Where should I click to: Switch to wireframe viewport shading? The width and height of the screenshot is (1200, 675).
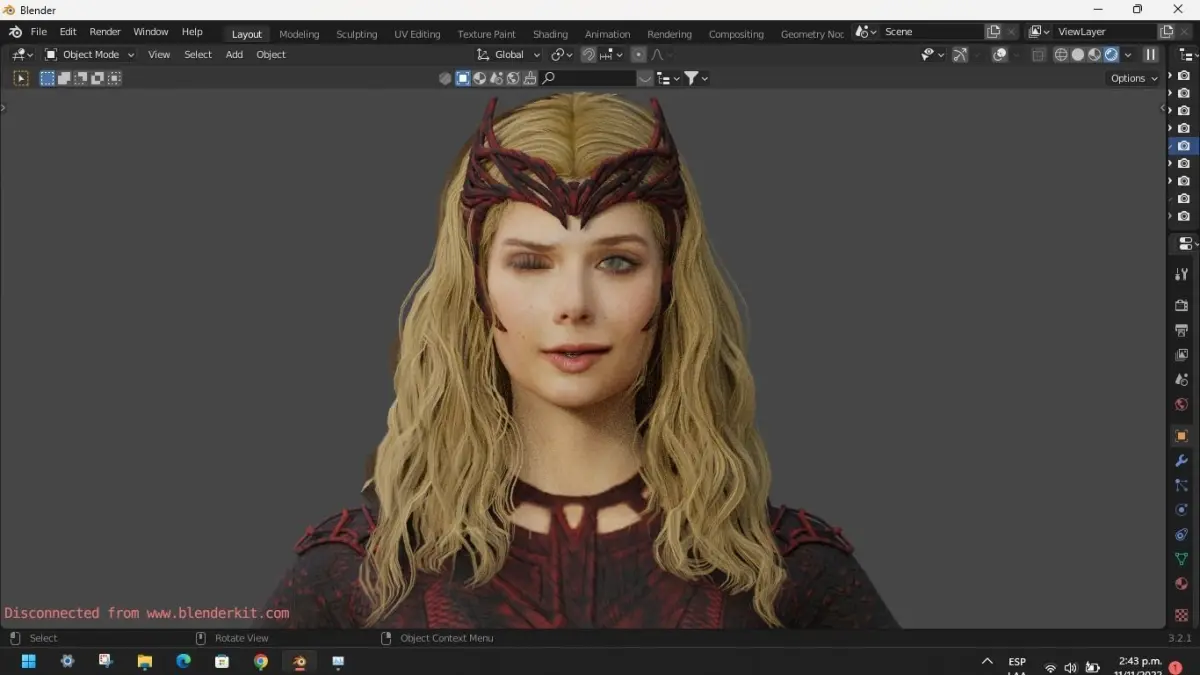[x=1061, y=55]
